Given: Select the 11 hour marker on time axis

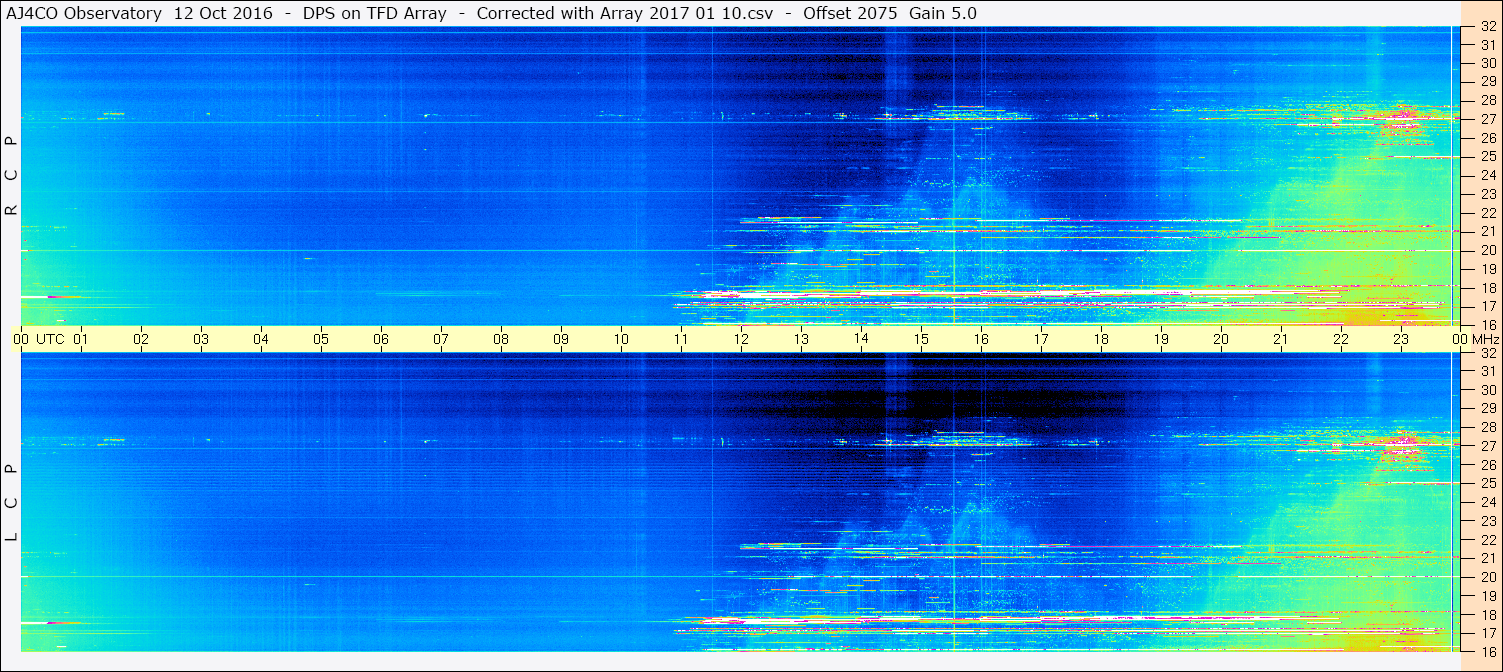Looking at the screenshot, I should (x=681, y=339).
